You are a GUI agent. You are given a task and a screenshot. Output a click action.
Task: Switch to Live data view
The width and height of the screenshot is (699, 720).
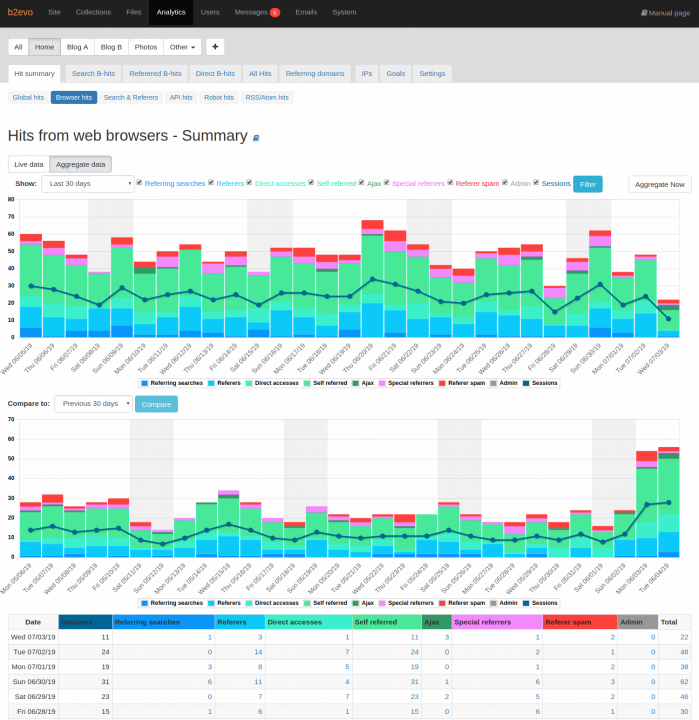click(x=28, y=164)
